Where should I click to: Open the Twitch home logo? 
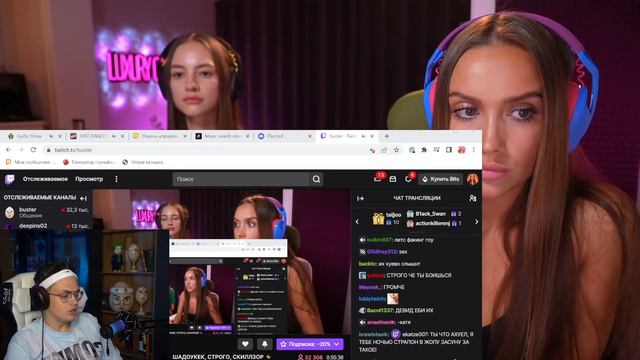coord(10,179)
